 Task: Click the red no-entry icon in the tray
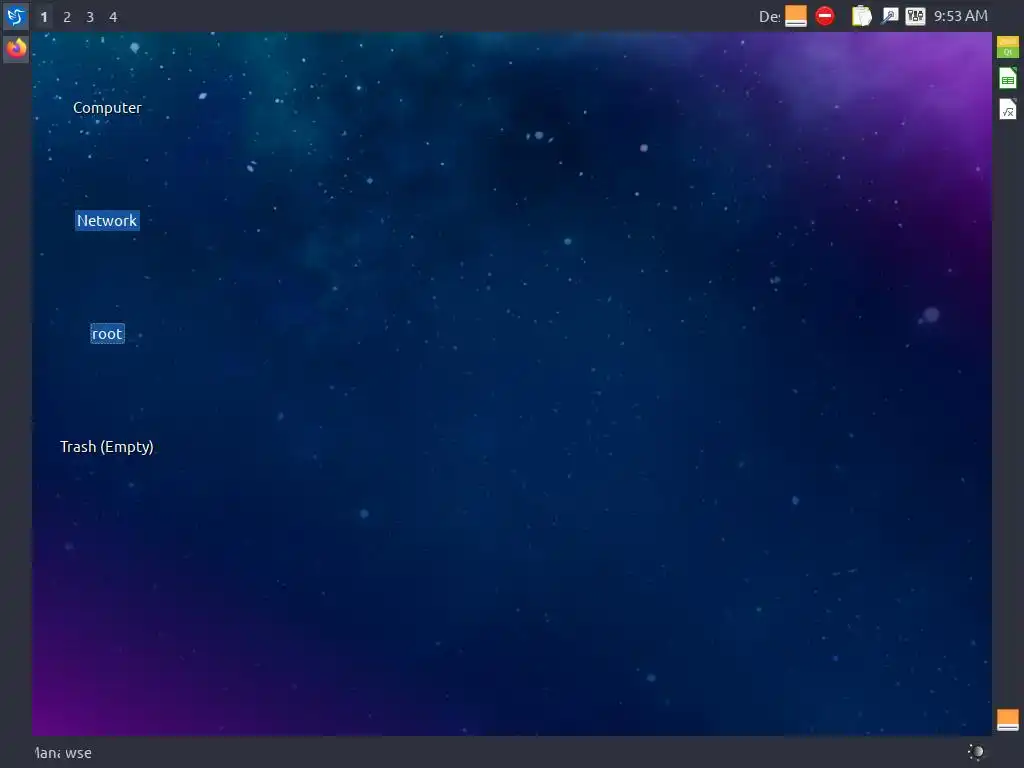click(x=825, y=16)
